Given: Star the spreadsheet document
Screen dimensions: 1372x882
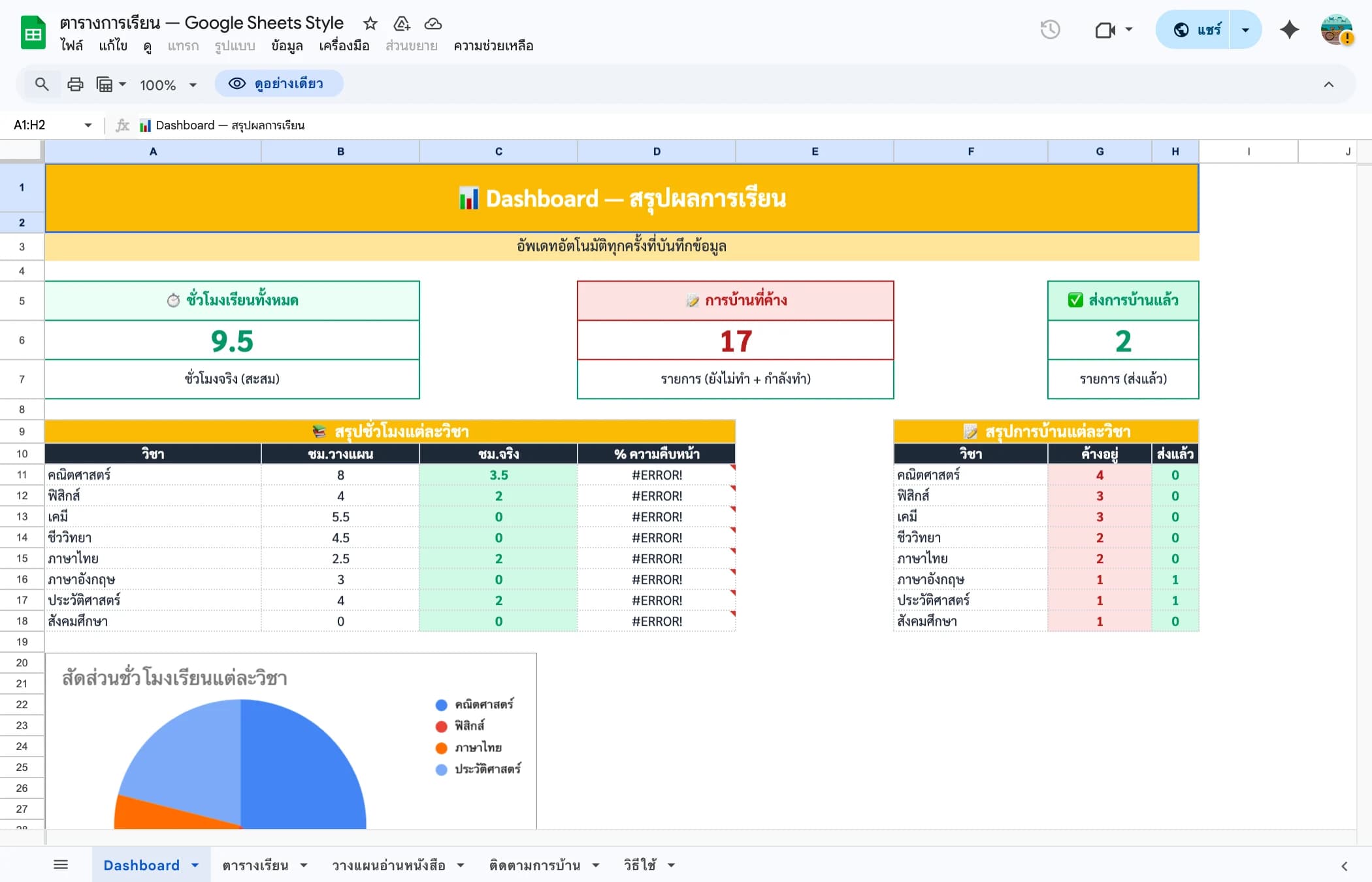Looking at the screenshot, I should [370, 24].
